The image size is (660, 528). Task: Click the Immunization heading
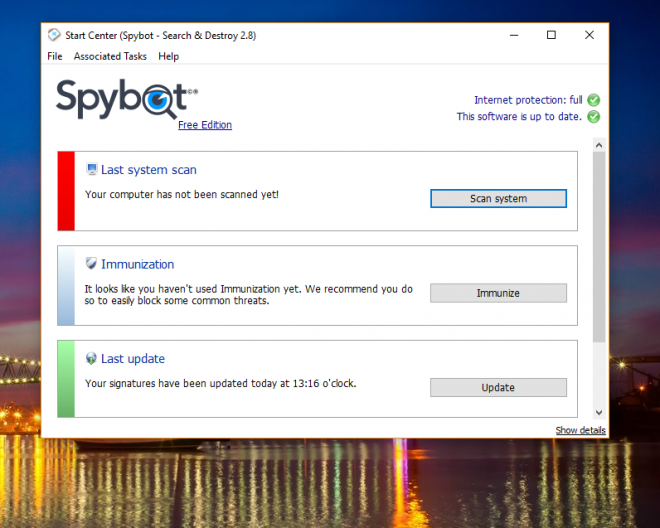[138, 264]
